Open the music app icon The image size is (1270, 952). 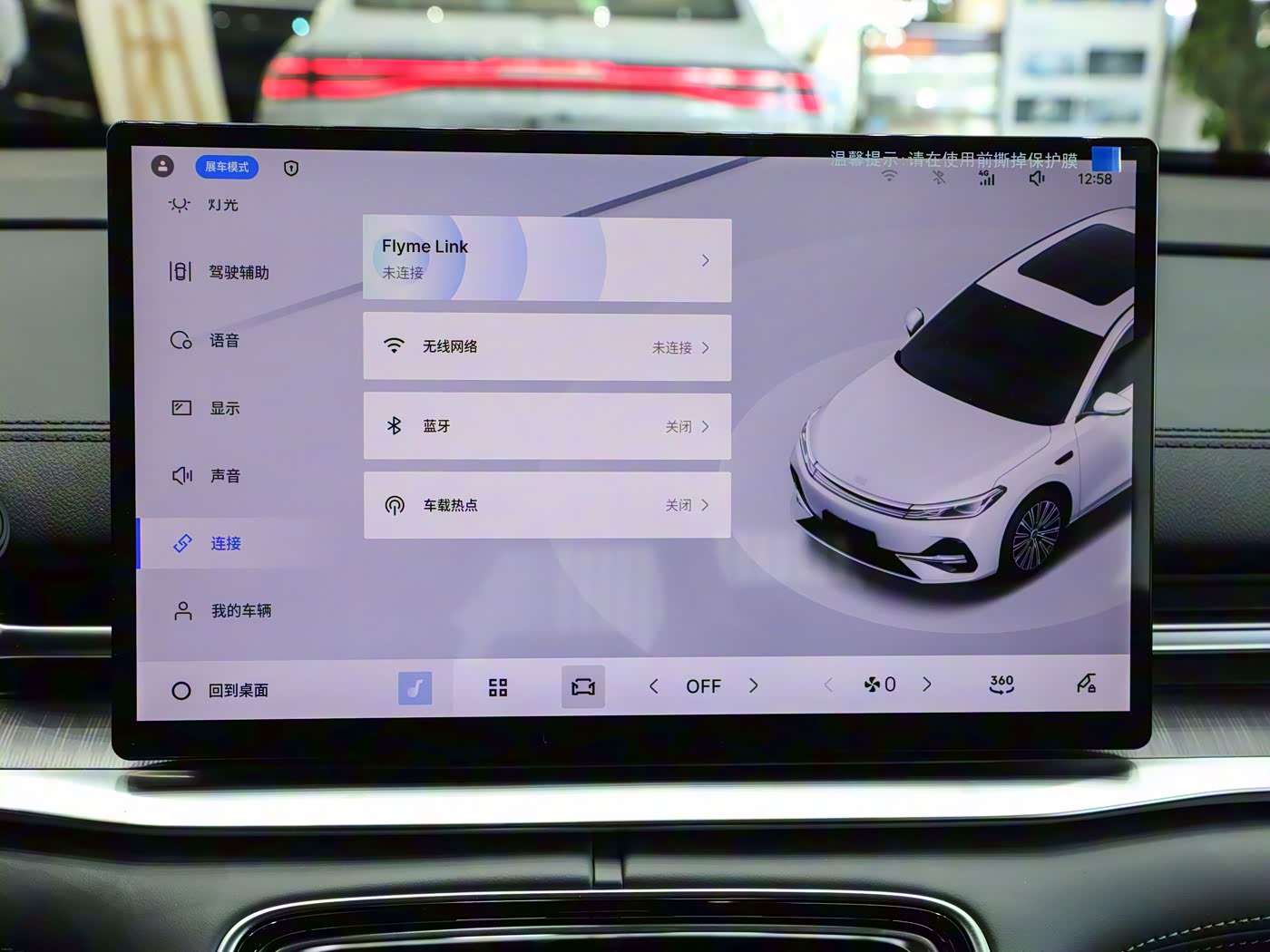point(415,688)
